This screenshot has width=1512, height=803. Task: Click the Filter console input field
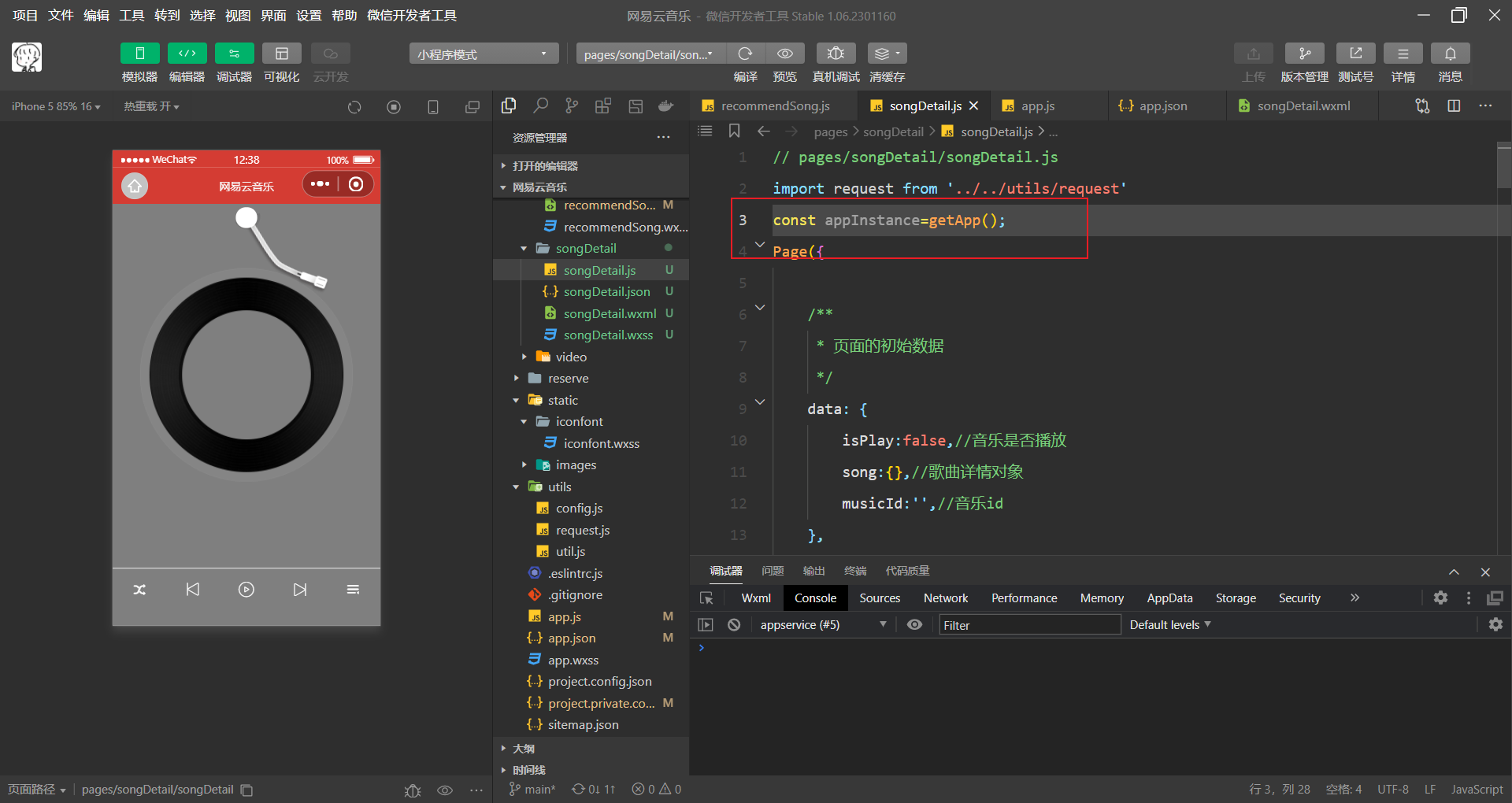pos(1029,625)
